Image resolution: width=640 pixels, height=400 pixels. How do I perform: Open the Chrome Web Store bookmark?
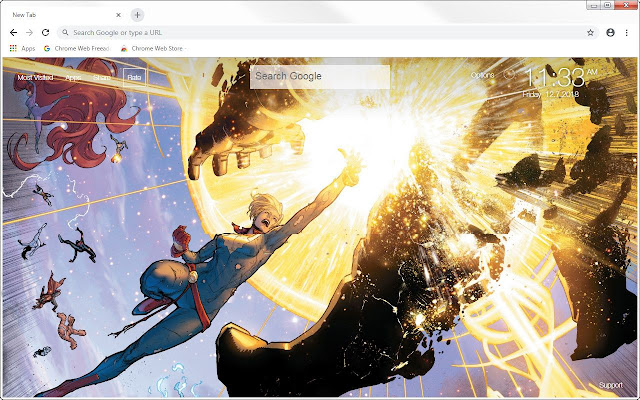(153, 49)
